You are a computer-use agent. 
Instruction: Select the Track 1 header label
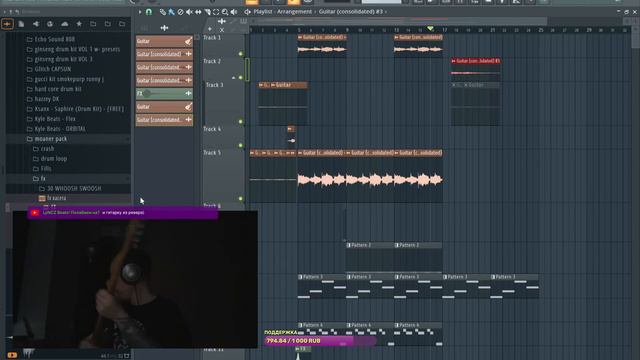point(212,38)
